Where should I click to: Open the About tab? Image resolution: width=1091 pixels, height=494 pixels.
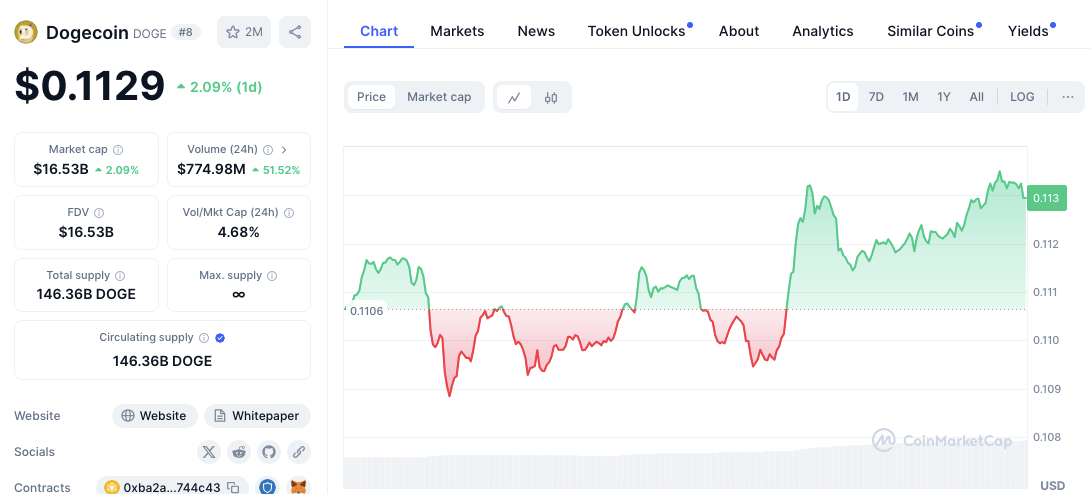(x=739, y=31)
